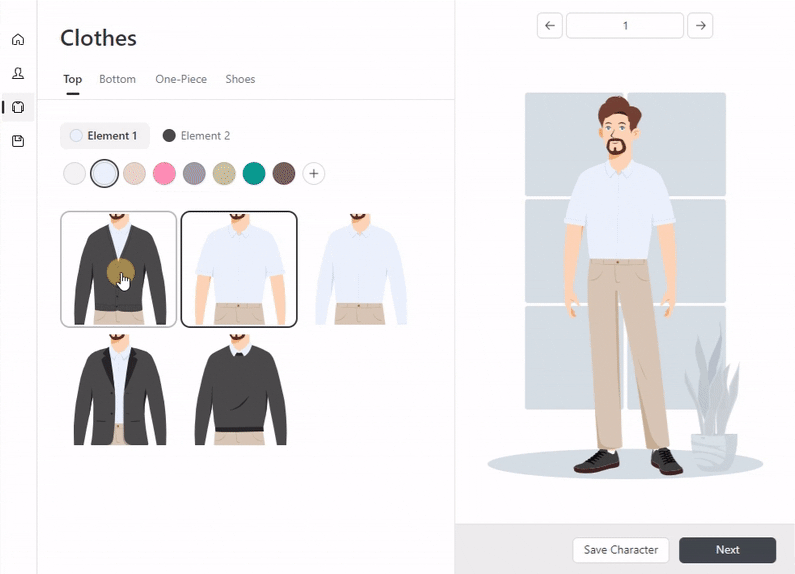Select Element 2 color target
This screenshot has height=574, width=795.
coord(196,136)
